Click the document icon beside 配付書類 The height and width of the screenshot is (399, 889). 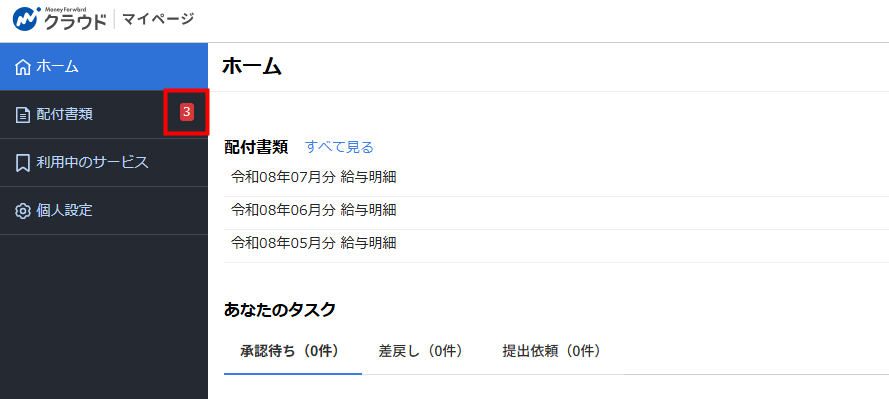pyautogui.click(x=23, y=115)
